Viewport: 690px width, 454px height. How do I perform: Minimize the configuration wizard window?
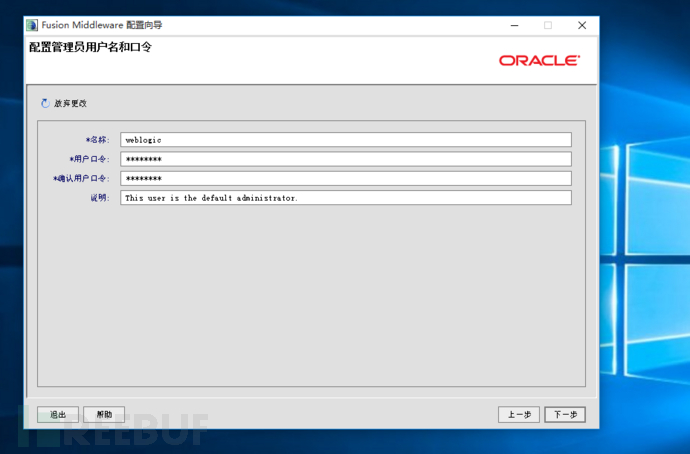(514, 26)
